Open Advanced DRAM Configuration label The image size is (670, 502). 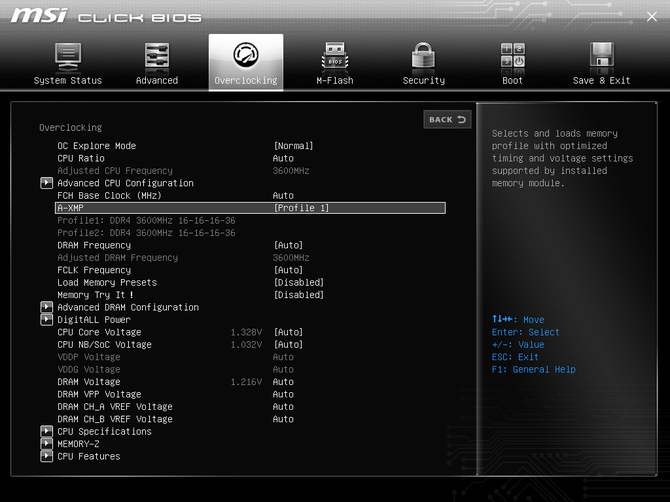click(128, 307)
